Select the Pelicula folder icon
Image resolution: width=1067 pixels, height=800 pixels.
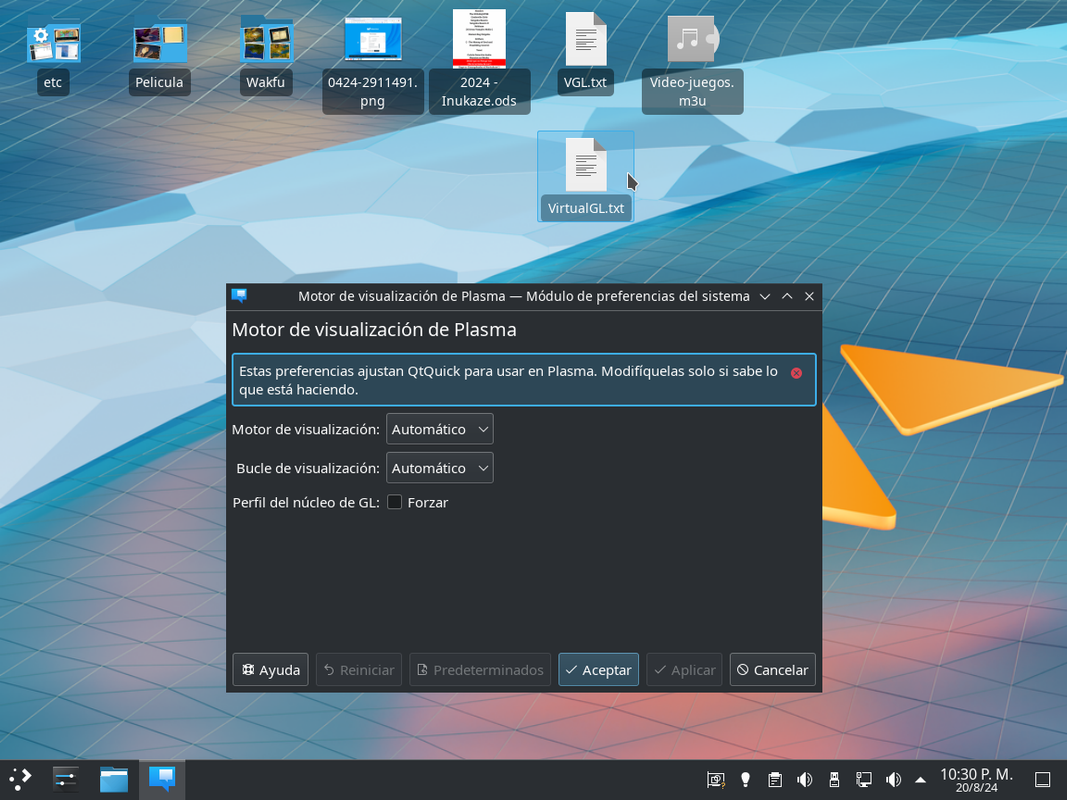click(x=159, y=42)
